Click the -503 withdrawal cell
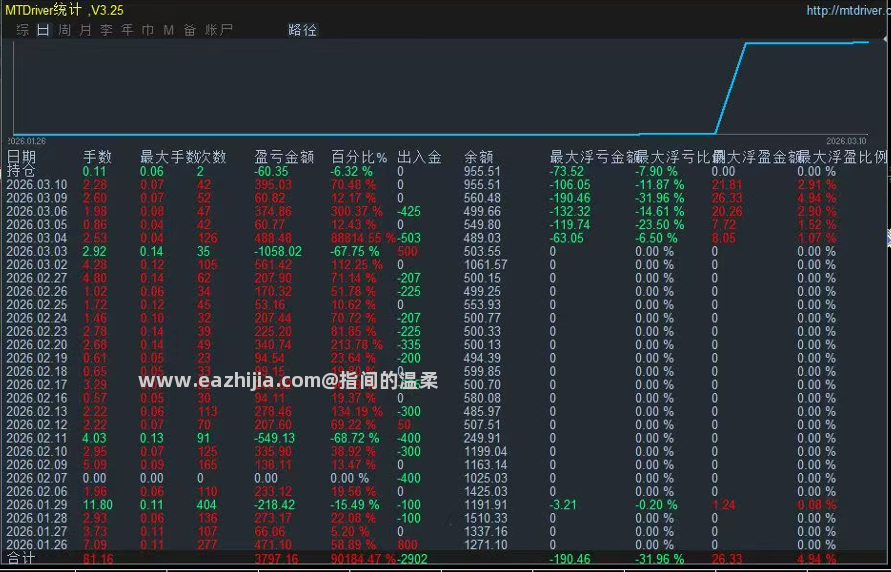The image size is (891, 572). click(409, 238)
